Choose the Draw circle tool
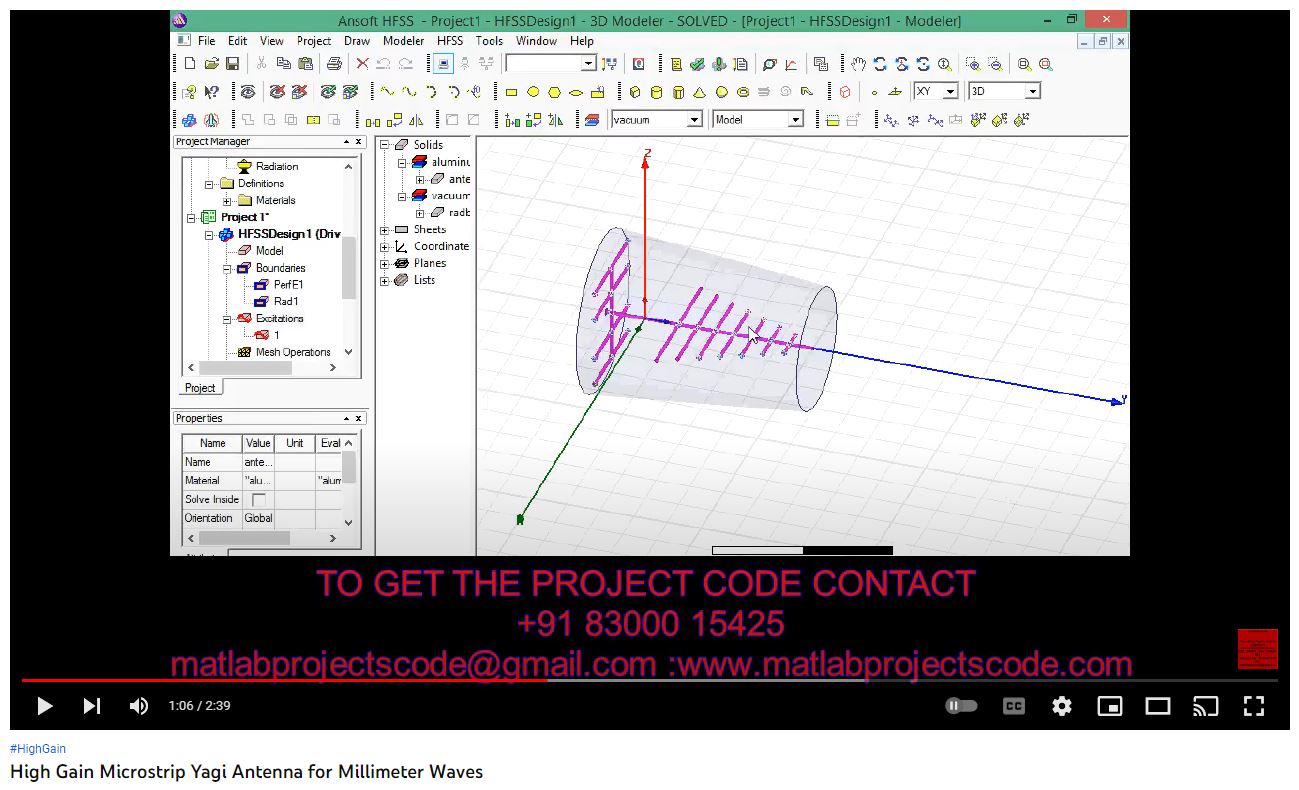This screenshot has height=790, width=1299. [533, 92]
